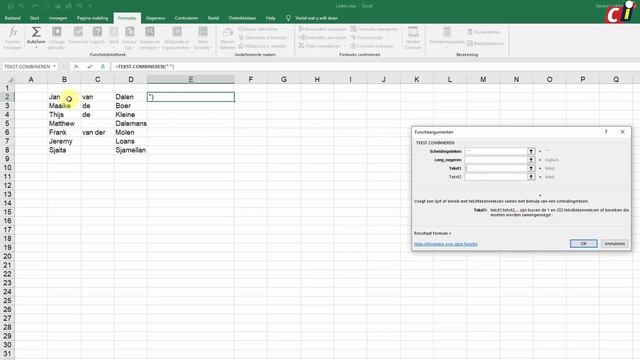
Task: Click the fx icon beside formula bar
Action: (103, 67)
